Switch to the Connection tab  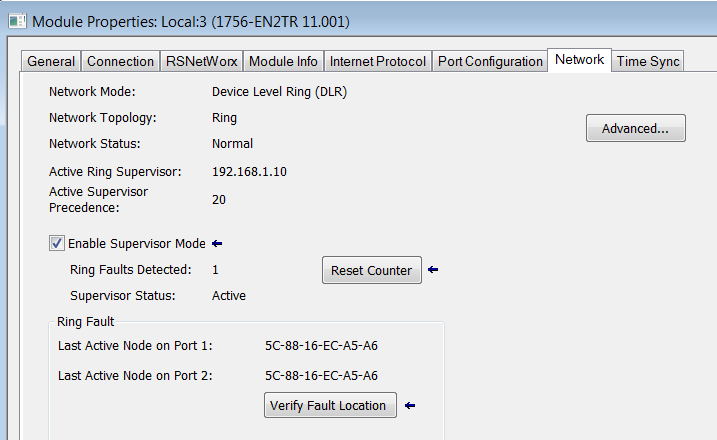pyautogui.click(x=120, y=61)
